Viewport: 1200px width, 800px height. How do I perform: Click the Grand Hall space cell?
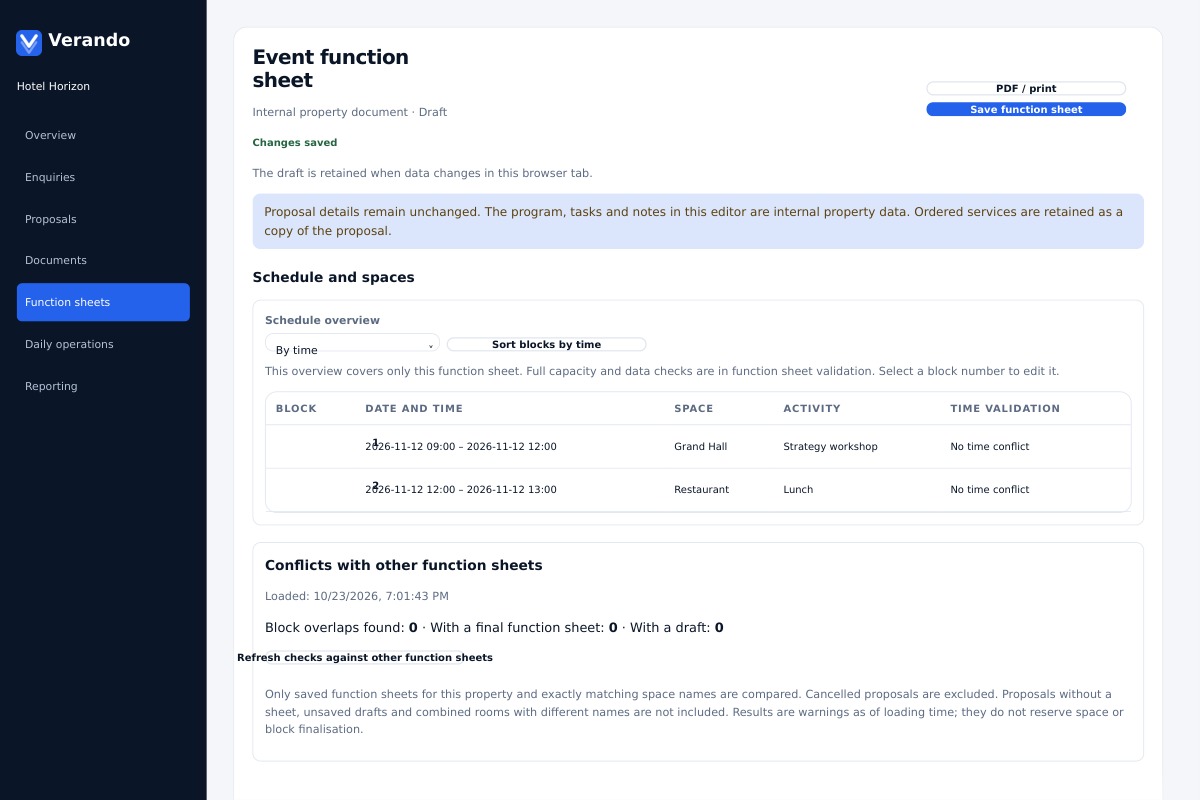click(701, 447)
